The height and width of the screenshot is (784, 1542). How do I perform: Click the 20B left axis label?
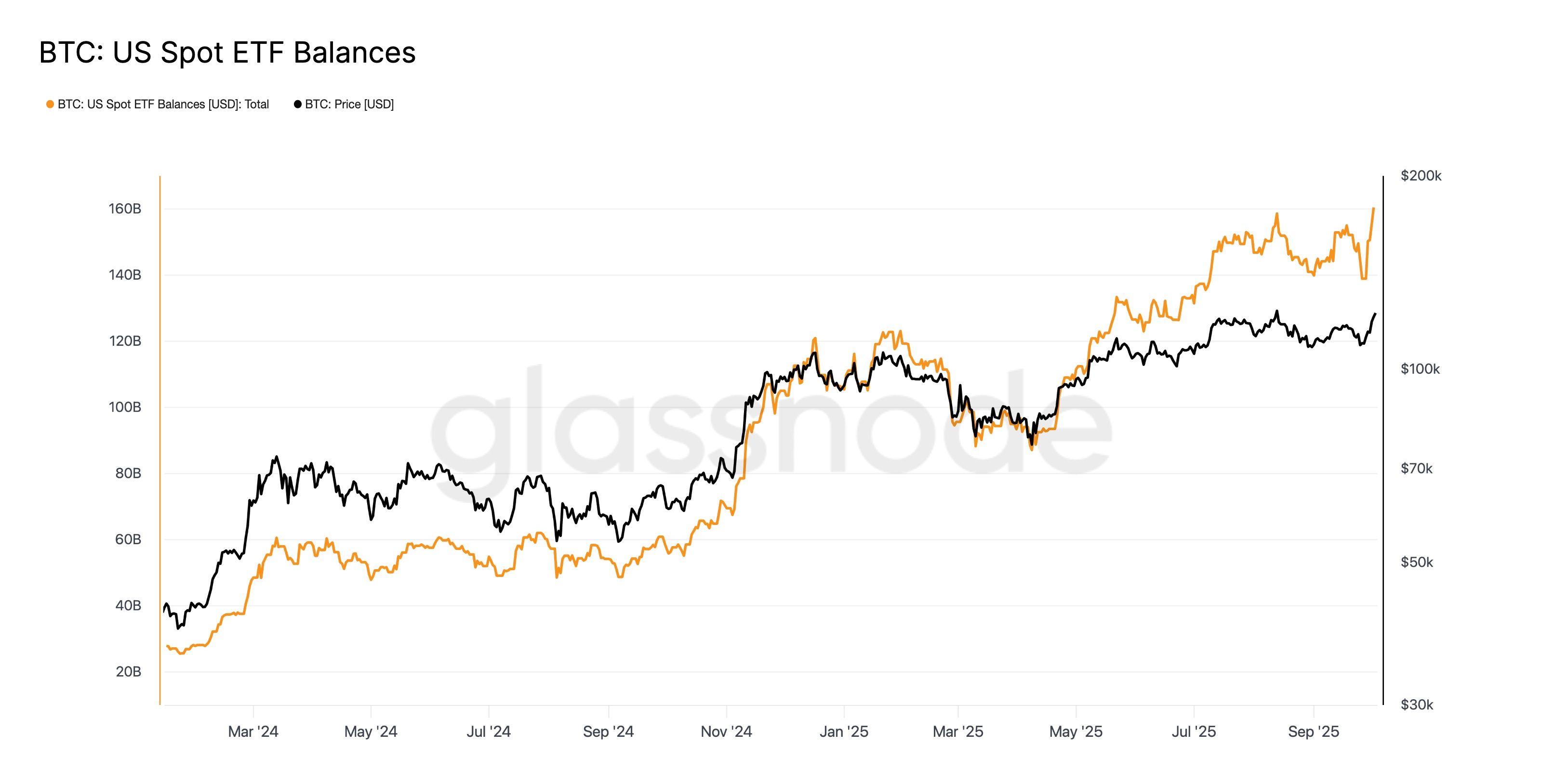(x=128, y=672)
